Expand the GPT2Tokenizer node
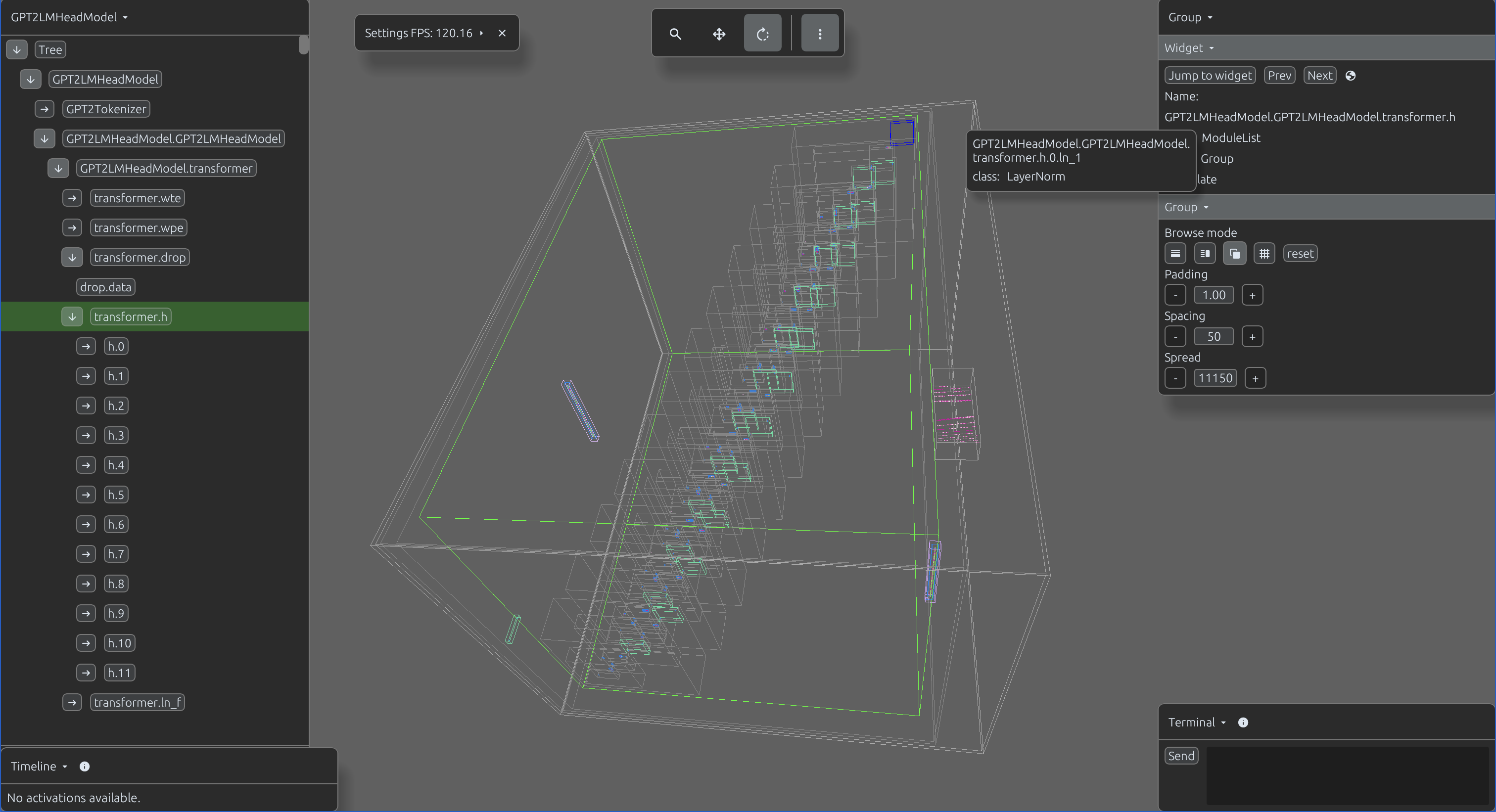This screenshot has height=812, width=1496. click(x=44, y=109)
